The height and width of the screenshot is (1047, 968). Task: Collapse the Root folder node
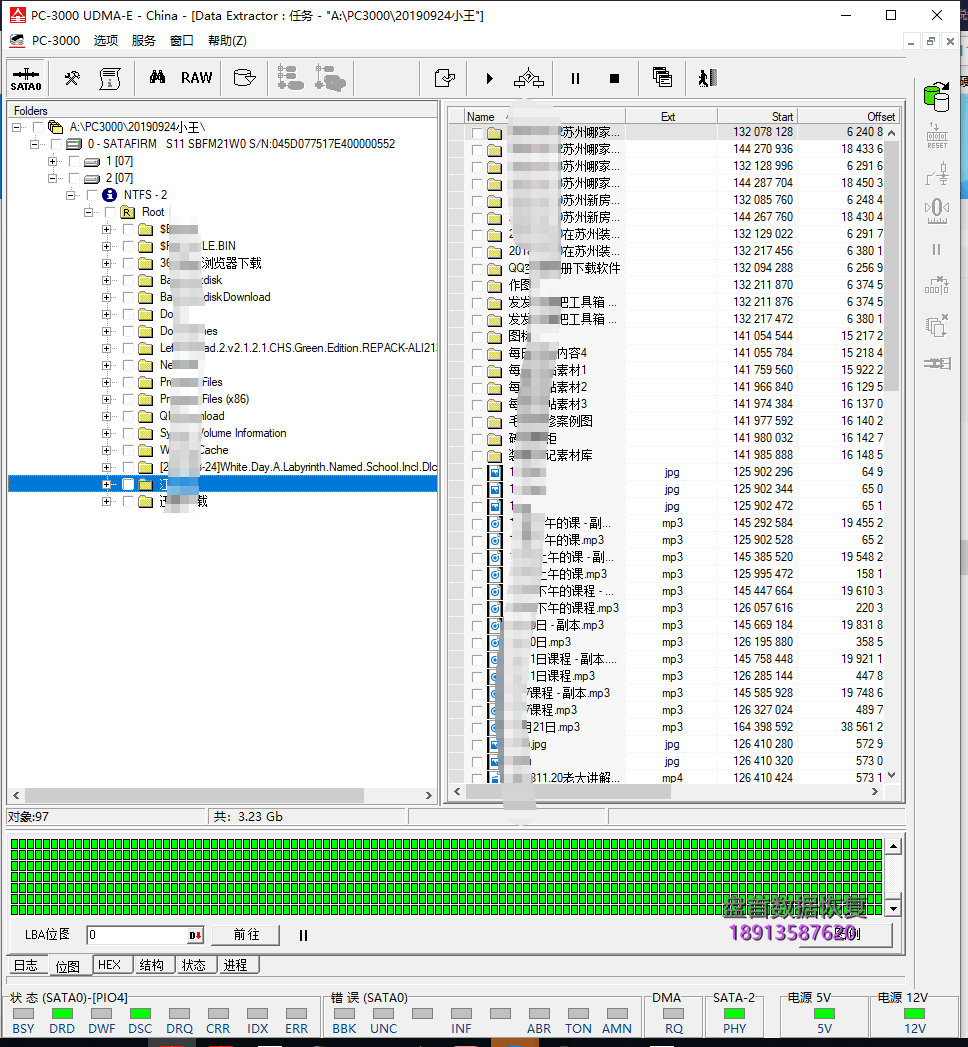(89, 212)
